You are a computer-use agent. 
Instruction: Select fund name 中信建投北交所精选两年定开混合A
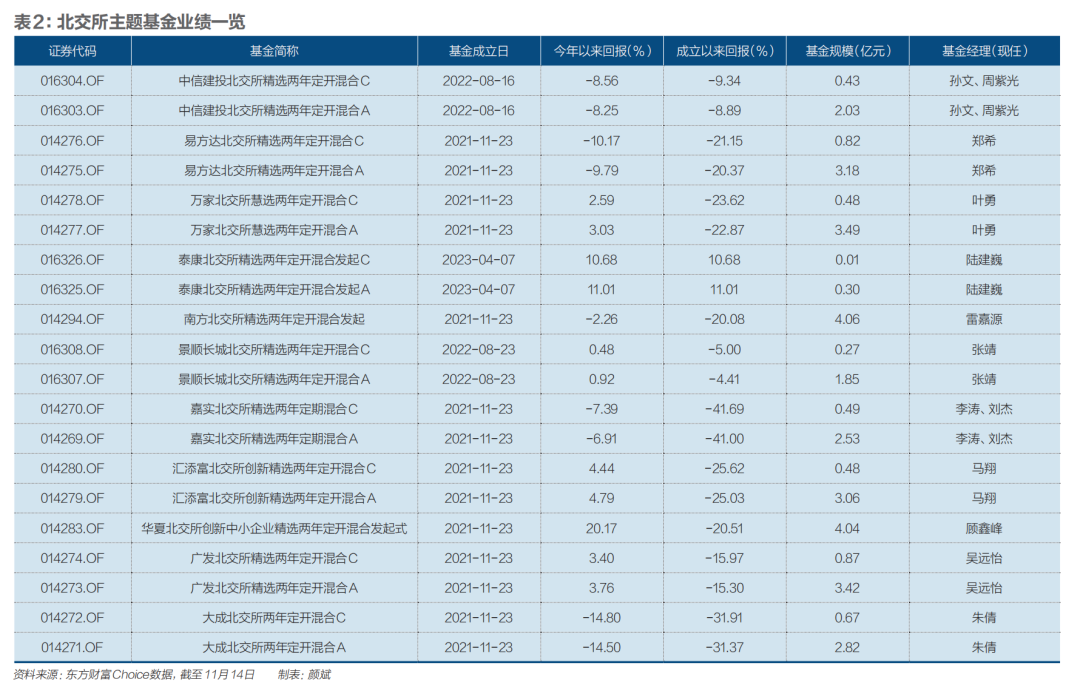coord(274,111)
